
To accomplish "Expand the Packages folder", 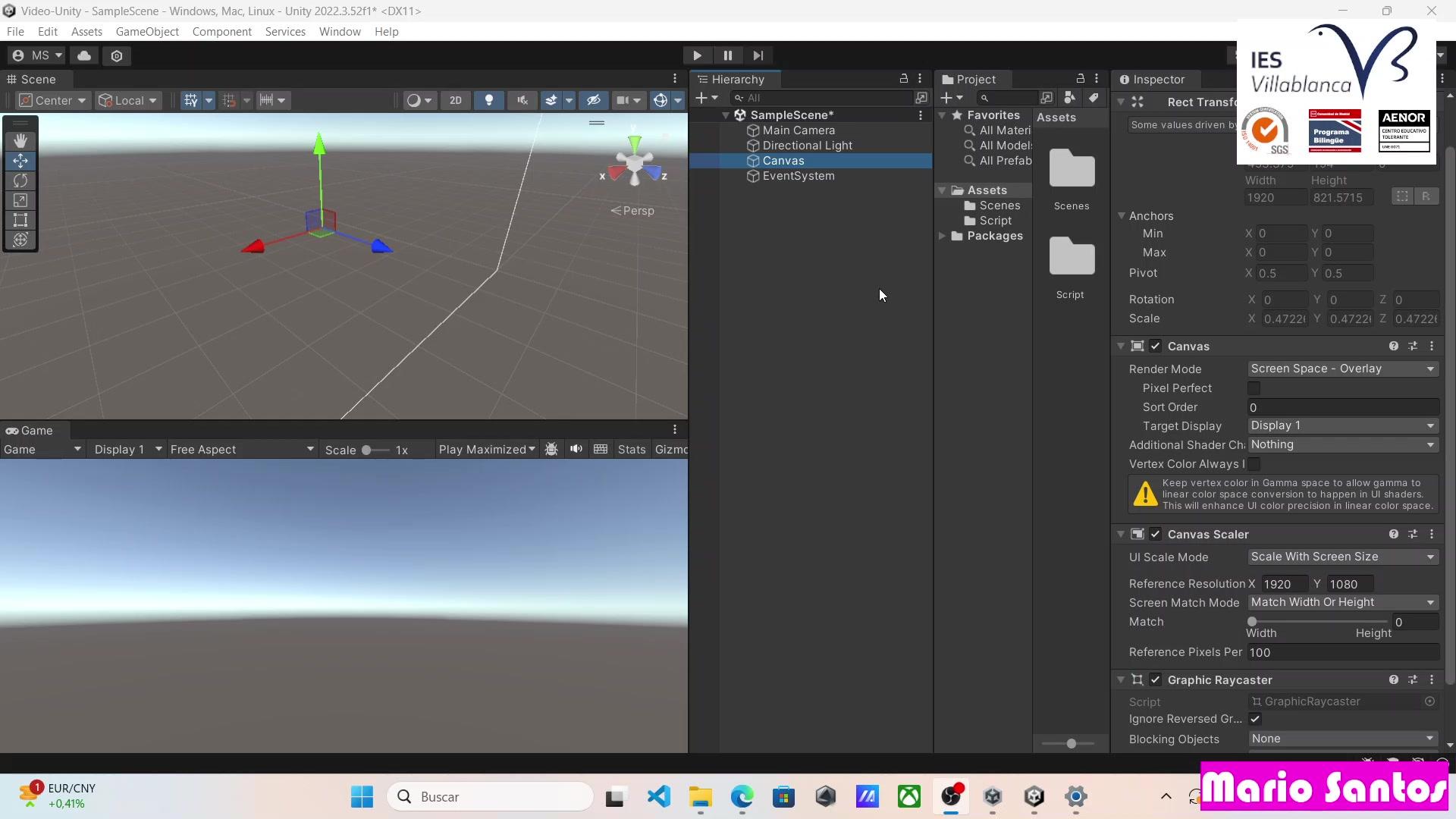I will pos(943,236).
